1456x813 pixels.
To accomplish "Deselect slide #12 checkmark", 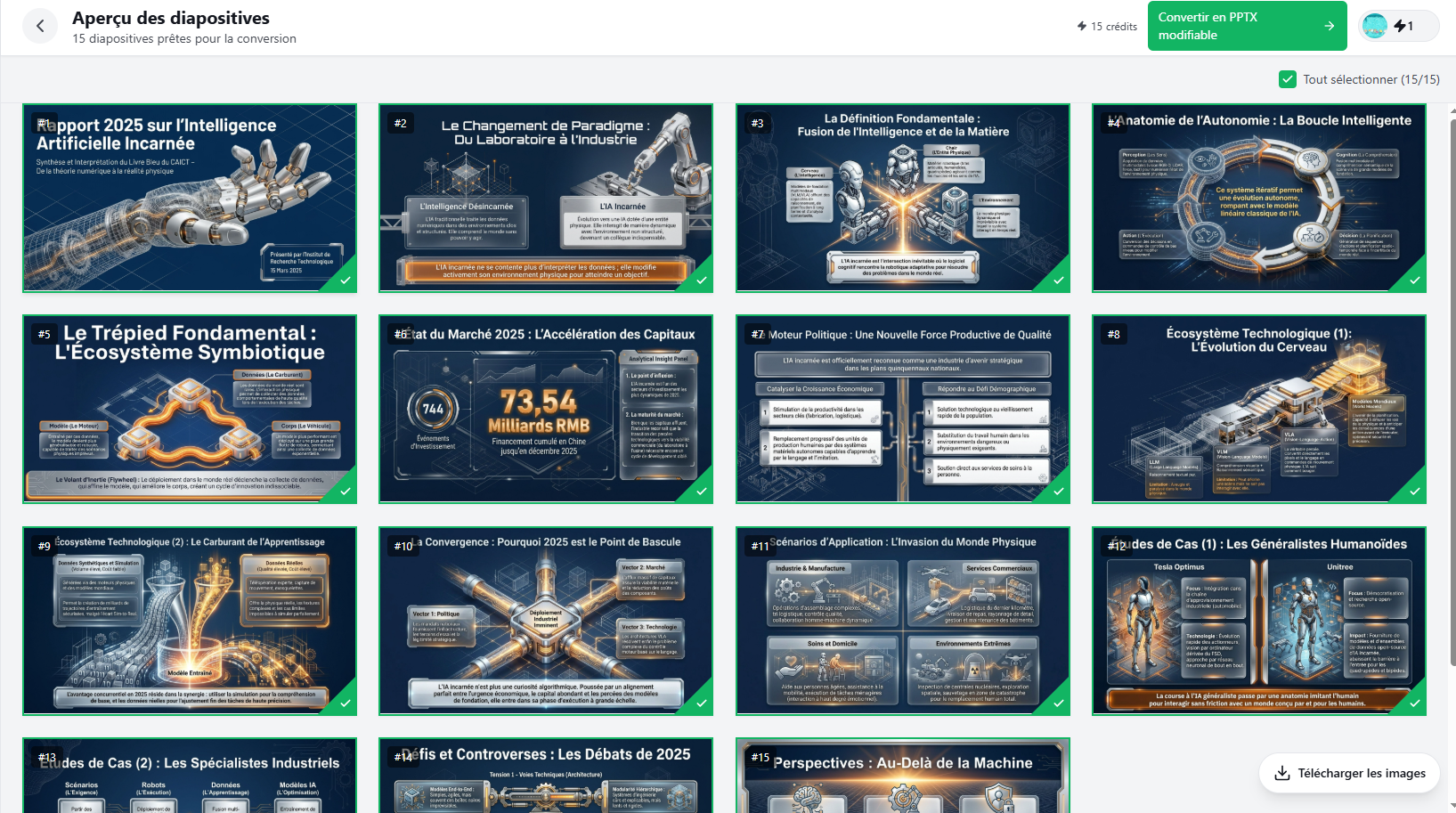I will [x=1415, y=703].
